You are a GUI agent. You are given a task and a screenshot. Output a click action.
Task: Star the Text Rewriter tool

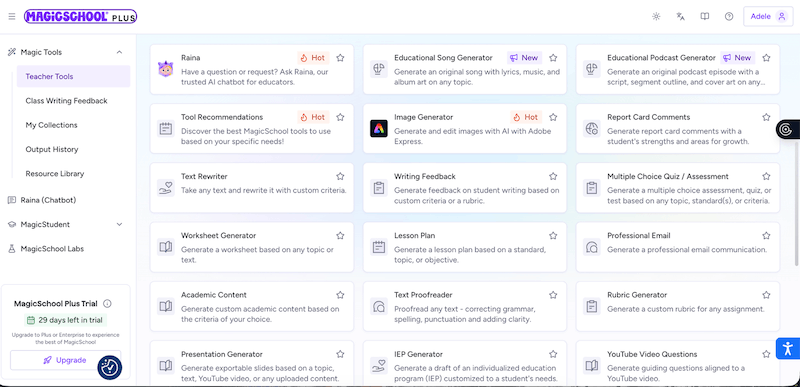pos(340,176)
